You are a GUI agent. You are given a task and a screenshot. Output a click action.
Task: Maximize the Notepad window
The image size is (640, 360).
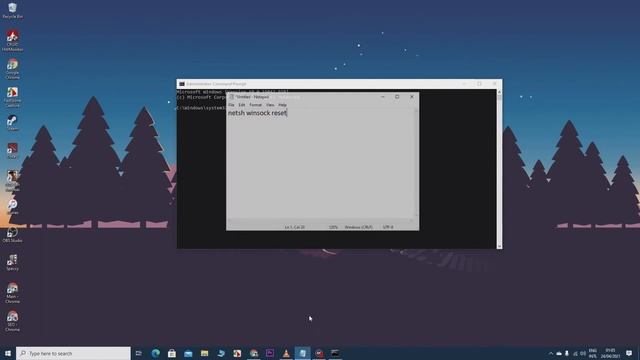pos(397,97)
